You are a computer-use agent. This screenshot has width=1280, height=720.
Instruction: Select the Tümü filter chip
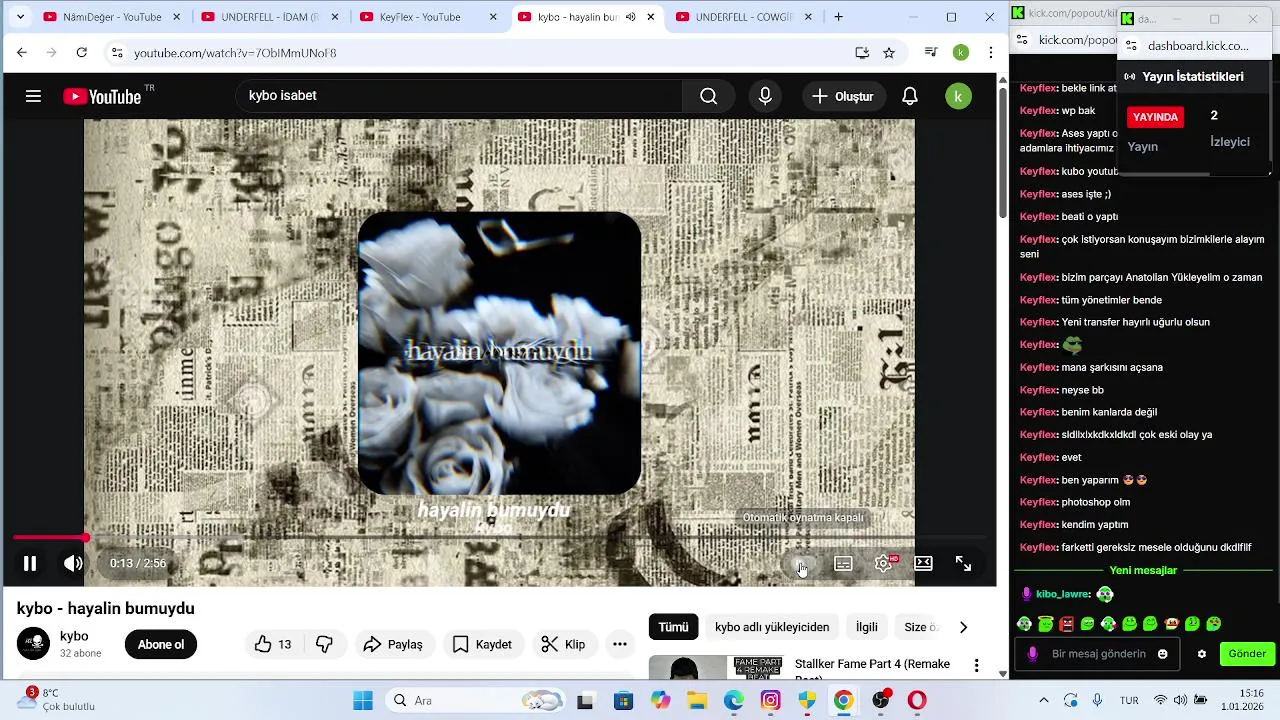(x=673, y=627)
